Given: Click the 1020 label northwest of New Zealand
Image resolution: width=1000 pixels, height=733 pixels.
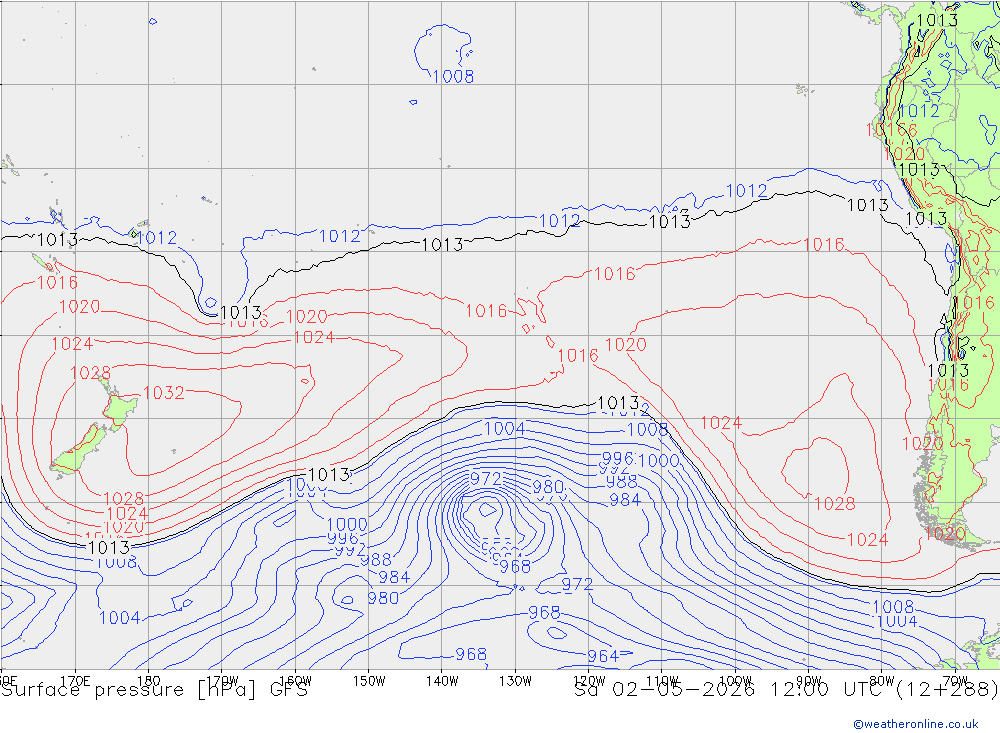Looking at the screenshot, I should (x=80, y=307).
